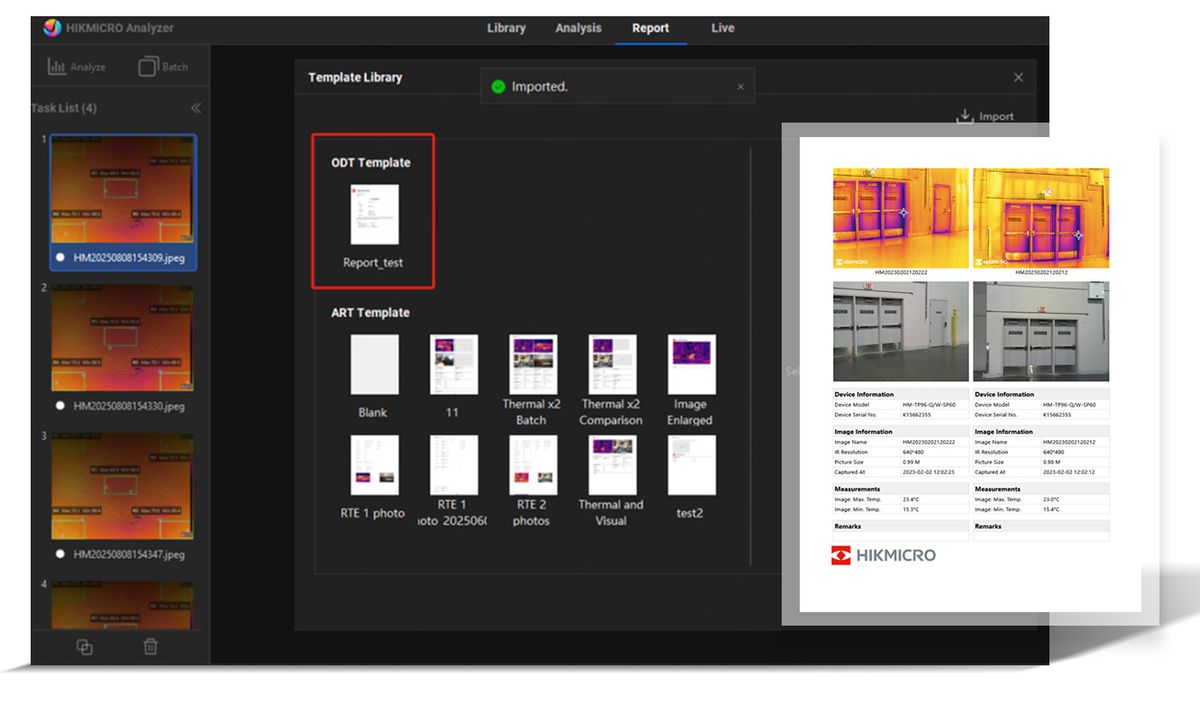The width and height of the screenshot is (1200, 714).
Task: Pick the Thermal and Visual template
Action: tap(611, 466)
